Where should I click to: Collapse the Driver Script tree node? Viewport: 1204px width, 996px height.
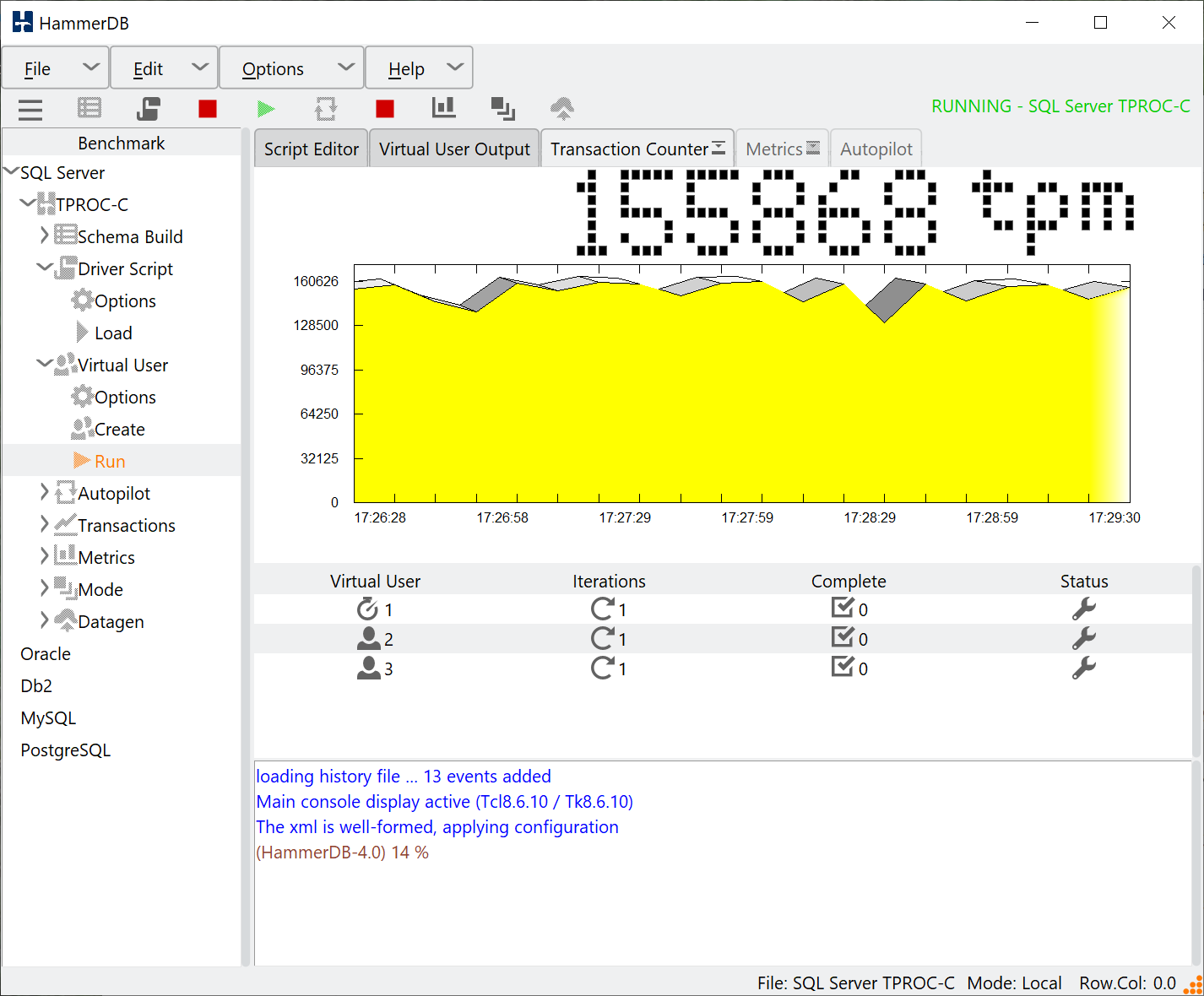45,268
